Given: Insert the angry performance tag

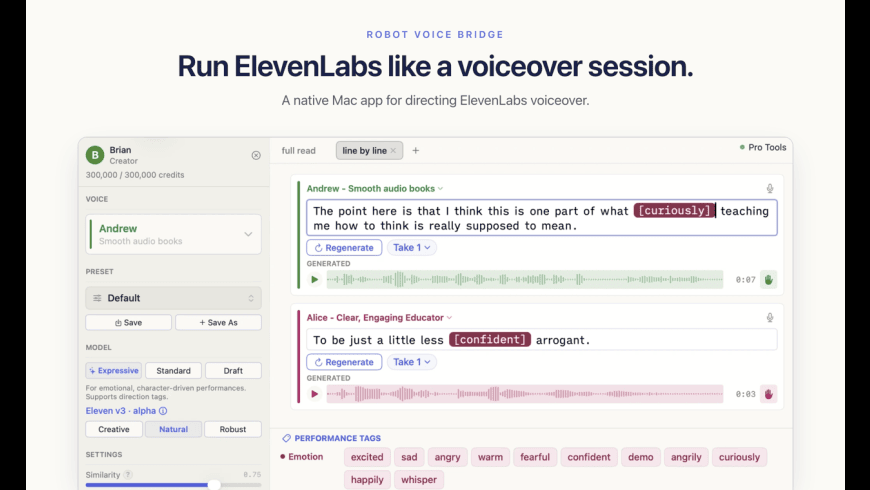Looking at the screenshot, I should 447,457.
